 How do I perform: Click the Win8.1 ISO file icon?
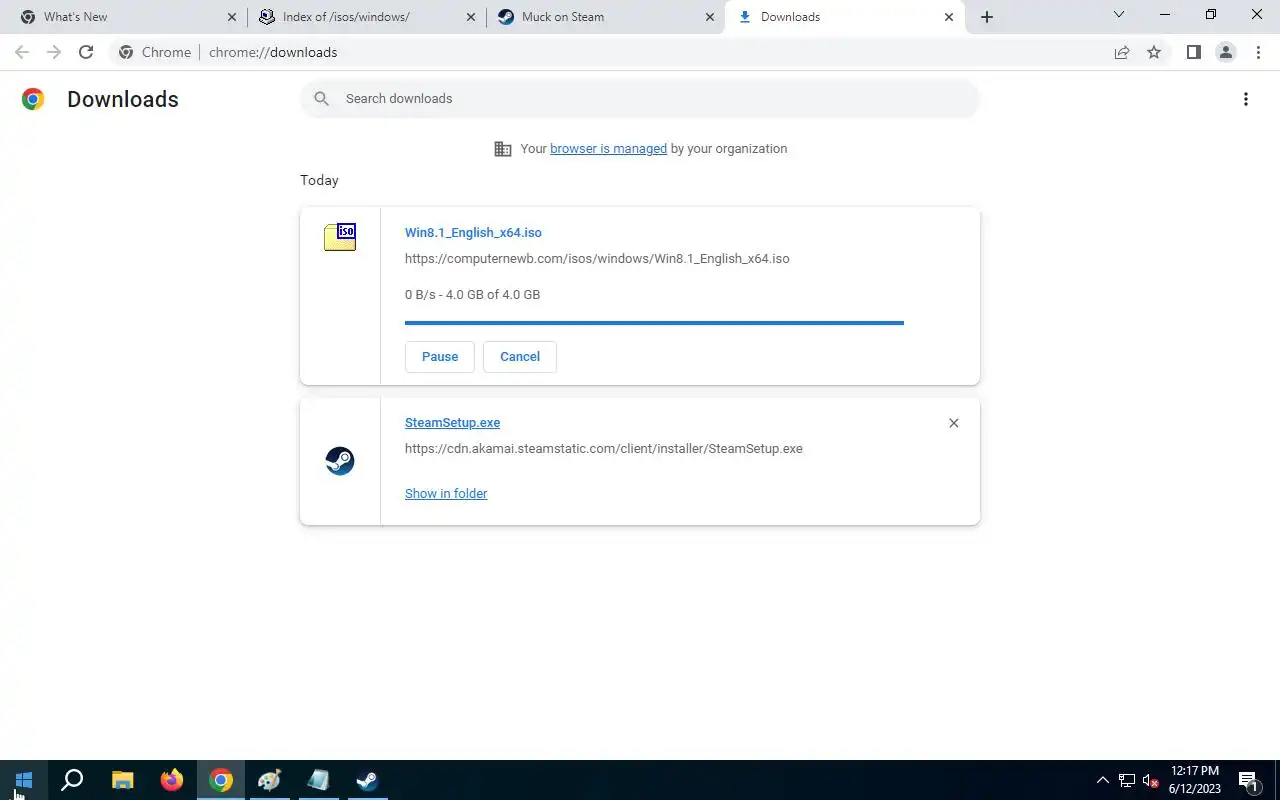[340, 237]
